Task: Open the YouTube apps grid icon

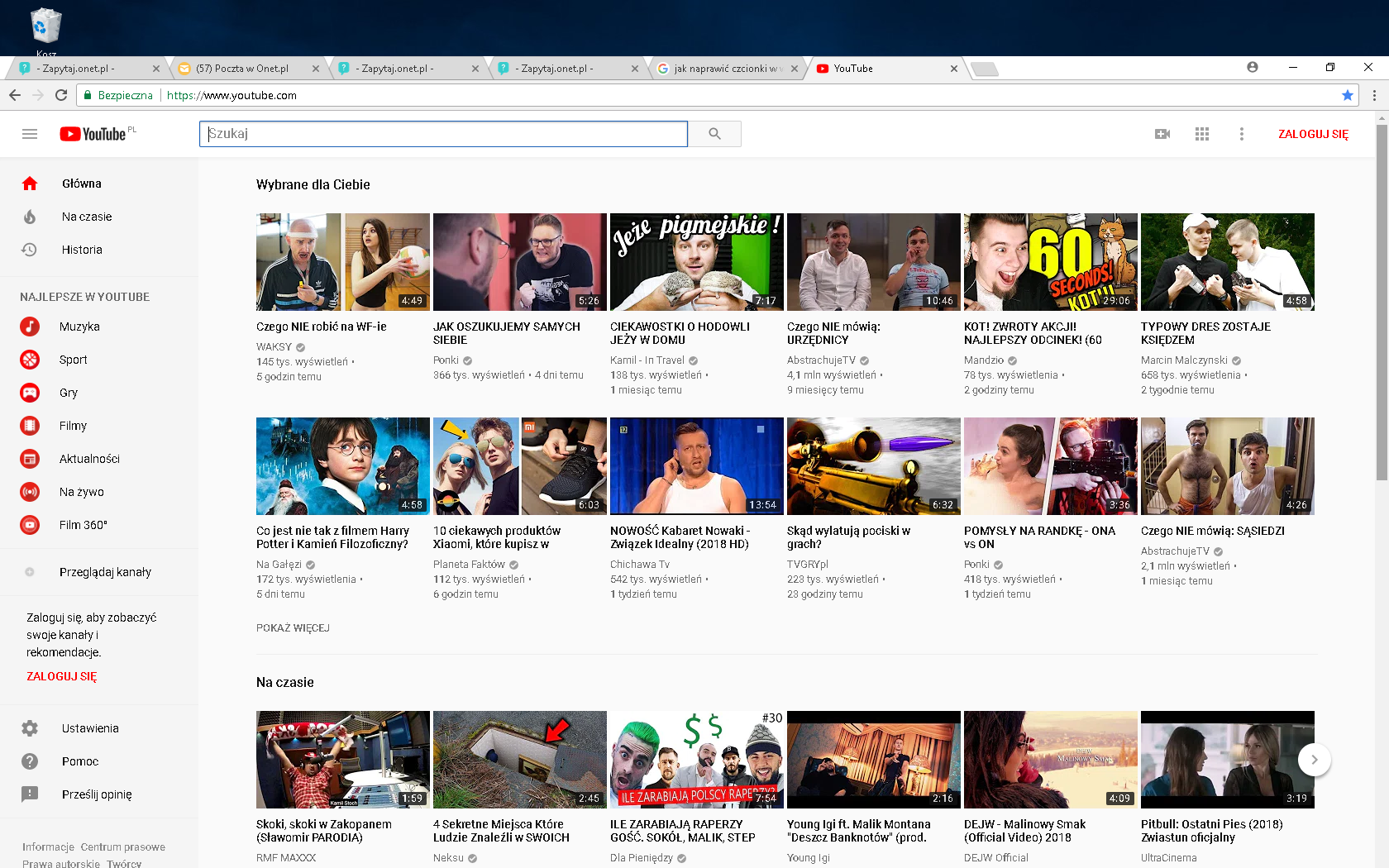Action: point(1202,134)
